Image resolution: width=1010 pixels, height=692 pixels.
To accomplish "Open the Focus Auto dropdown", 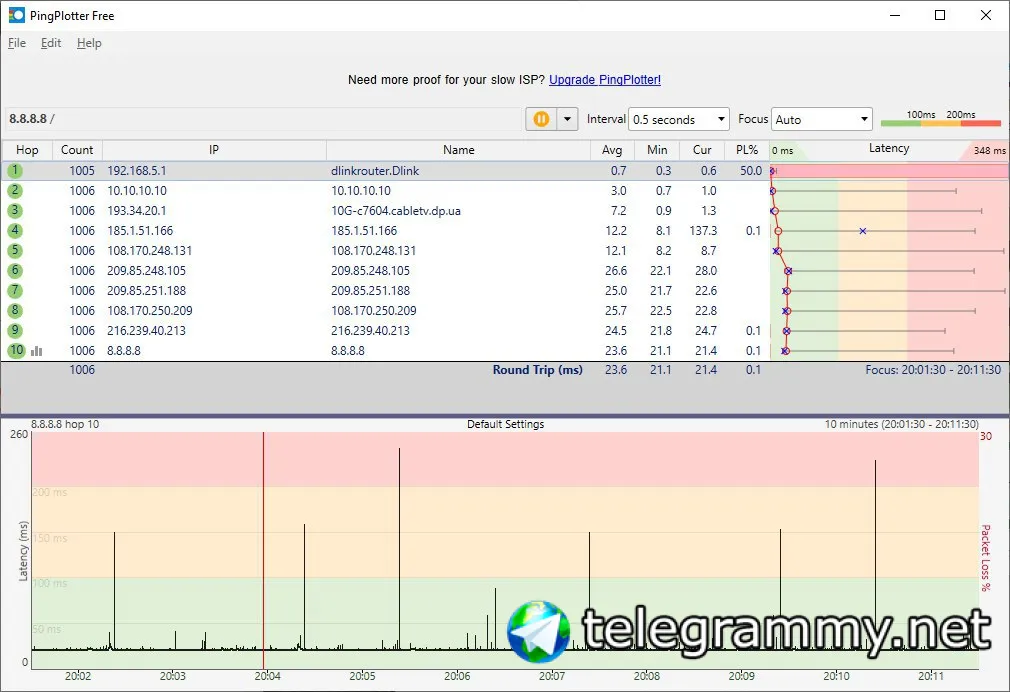I will tap(821, 119).
